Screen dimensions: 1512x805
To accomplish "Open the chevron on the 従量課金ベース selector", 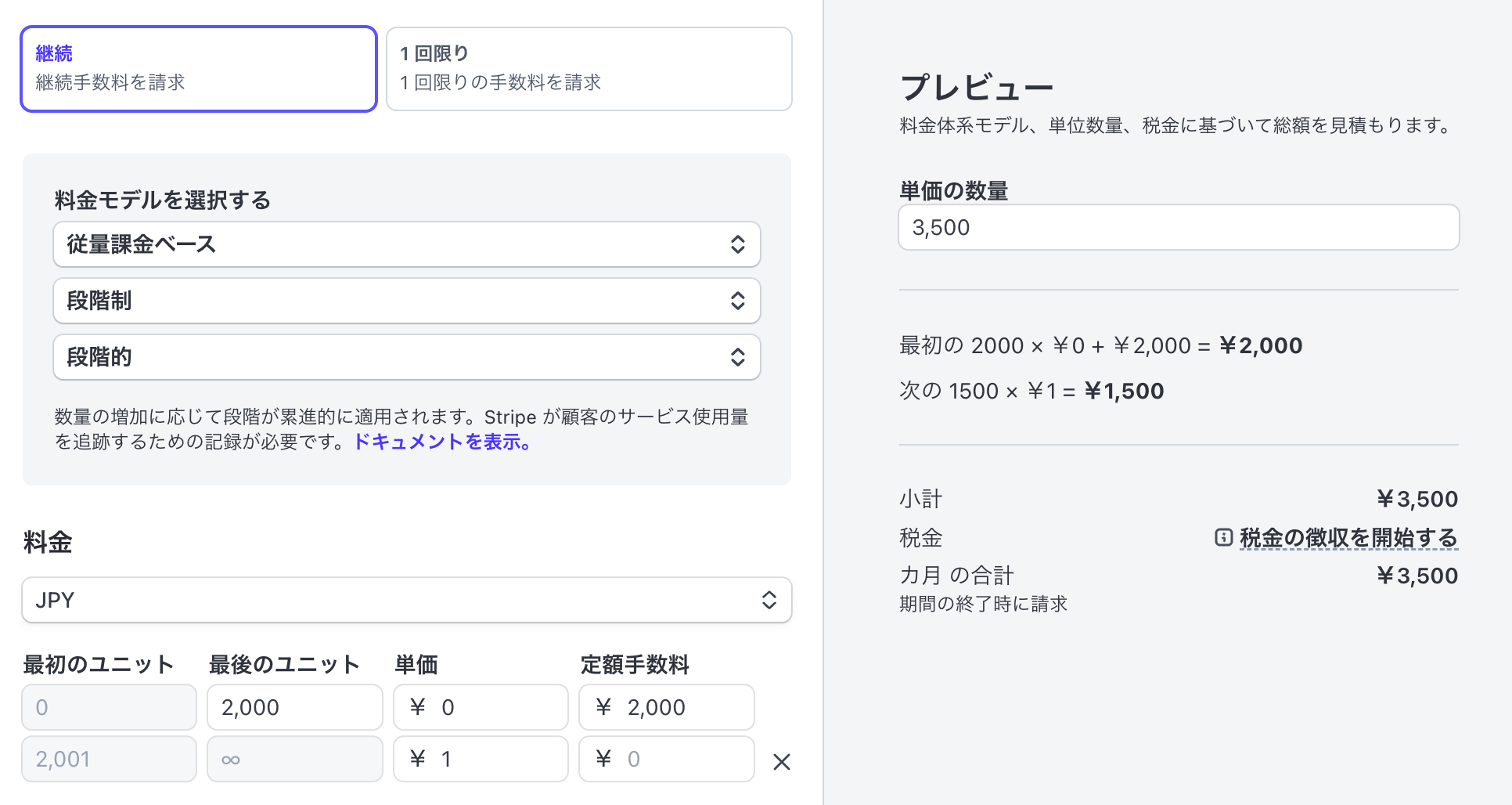I will 738,244.
